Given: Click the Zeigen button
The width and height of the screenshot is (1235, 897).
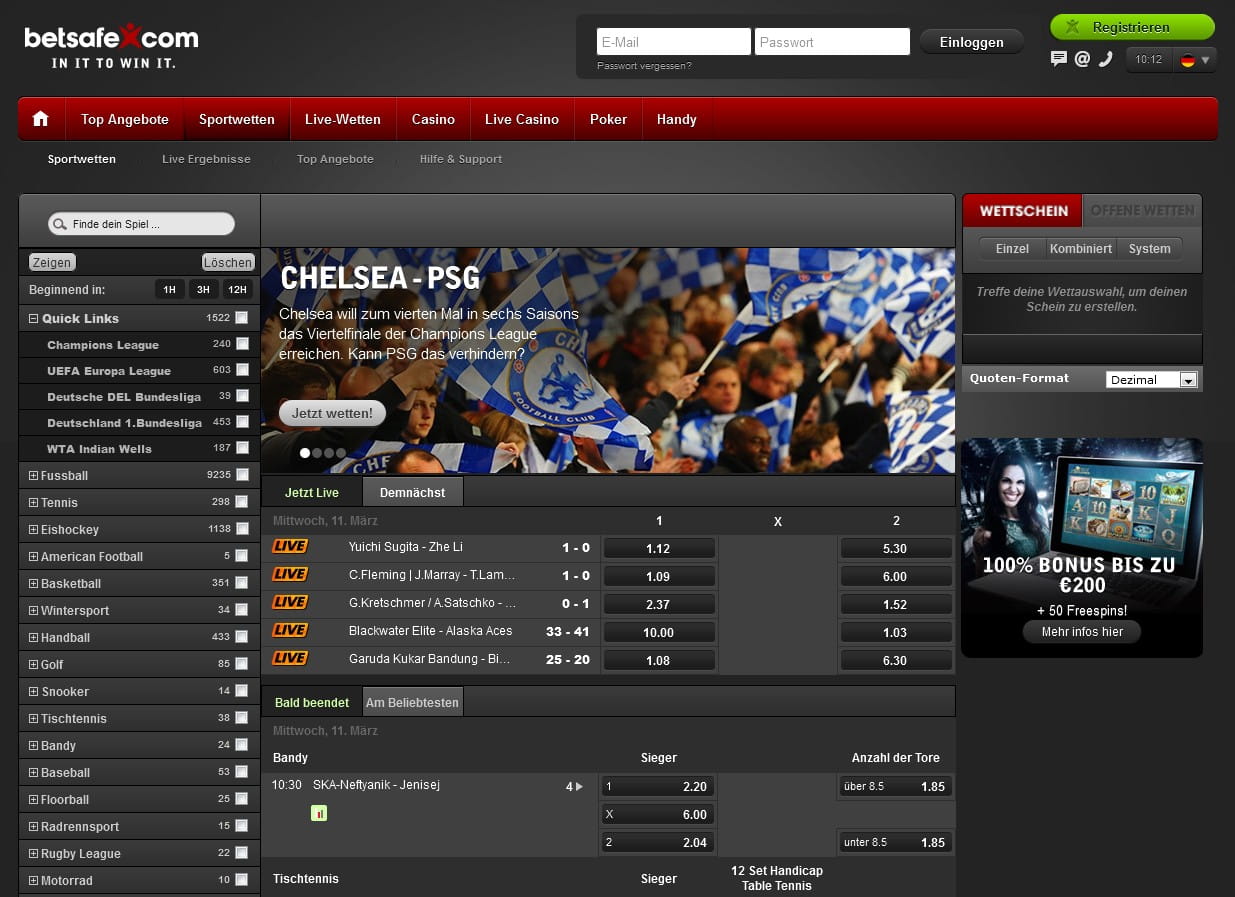Looking at the screenshot, I should tap(52, 263).
